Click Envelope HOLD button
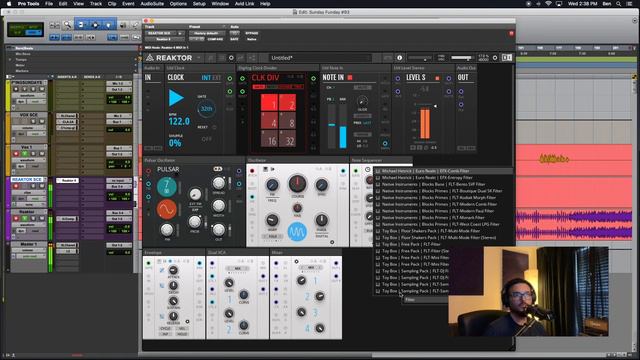 pyautogui.click(x=182, y=334)
